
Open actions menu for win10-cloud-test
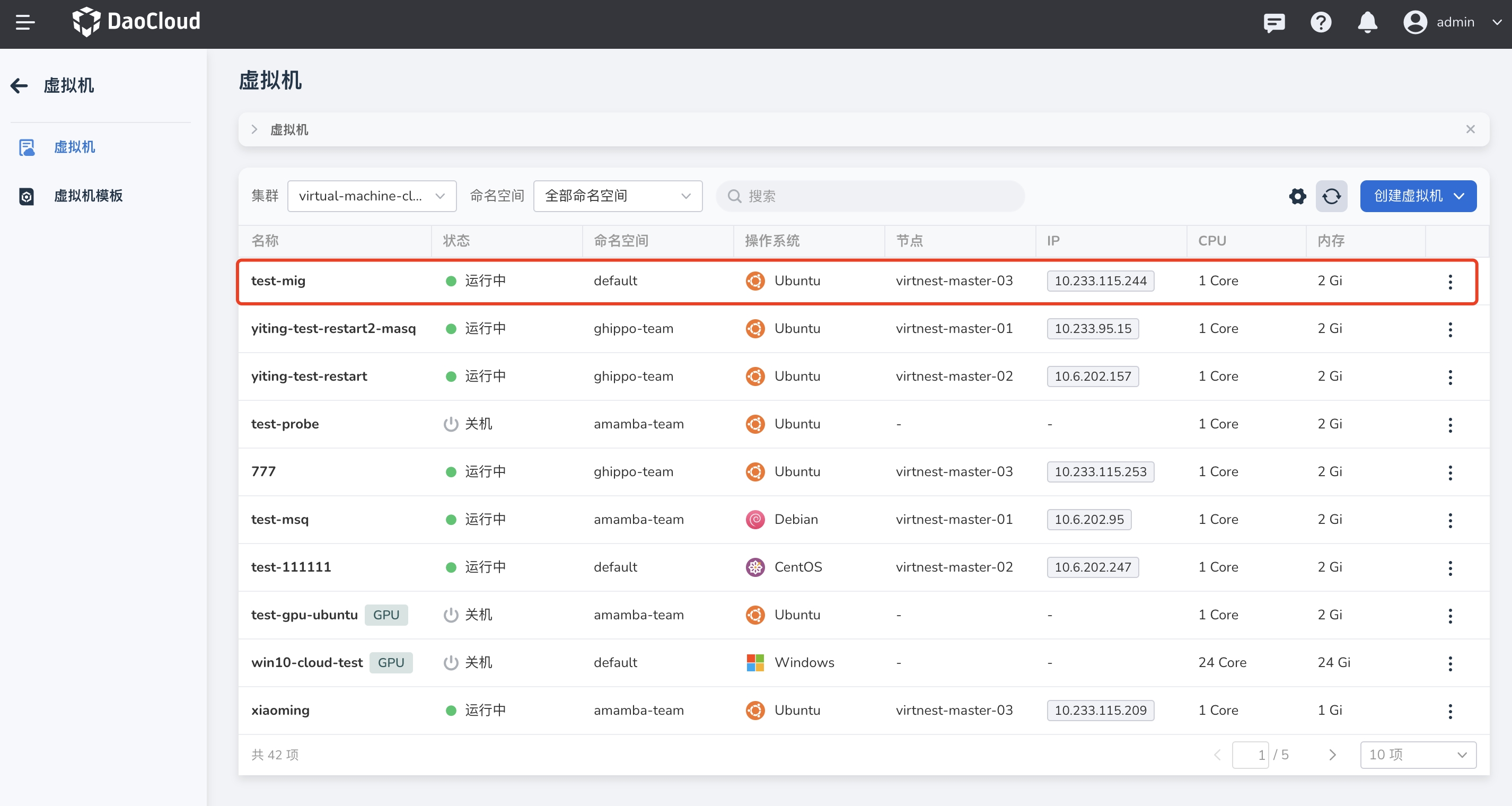tap(1450, 663)
